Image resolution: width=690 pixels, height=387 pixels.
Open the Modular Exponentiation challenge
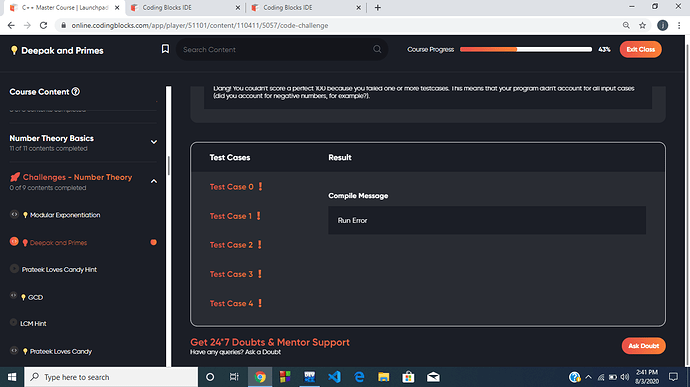point(65,215)
